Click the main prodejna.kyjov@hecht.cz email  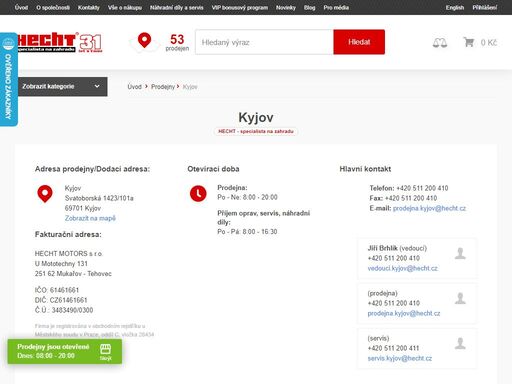(x=429, y=208)
